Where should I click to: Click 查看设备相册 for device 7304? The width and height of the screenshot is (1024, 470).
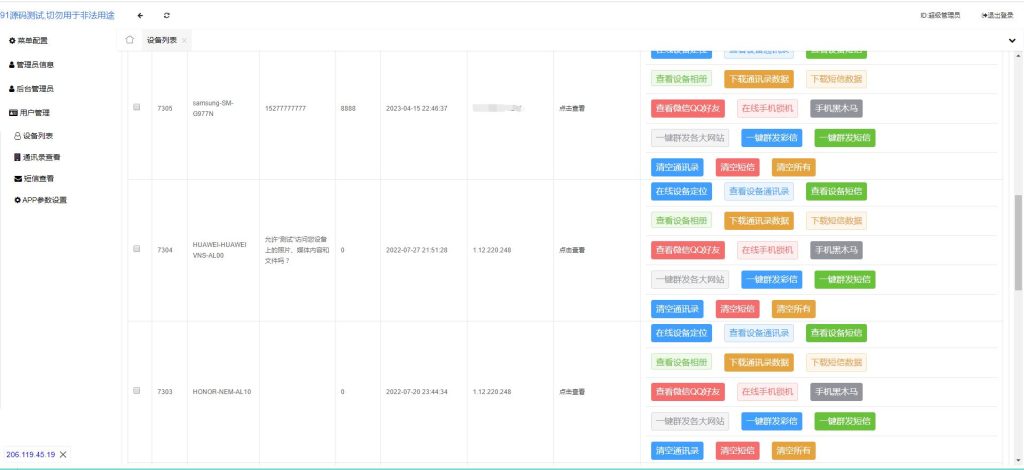(x=681, y=221)
